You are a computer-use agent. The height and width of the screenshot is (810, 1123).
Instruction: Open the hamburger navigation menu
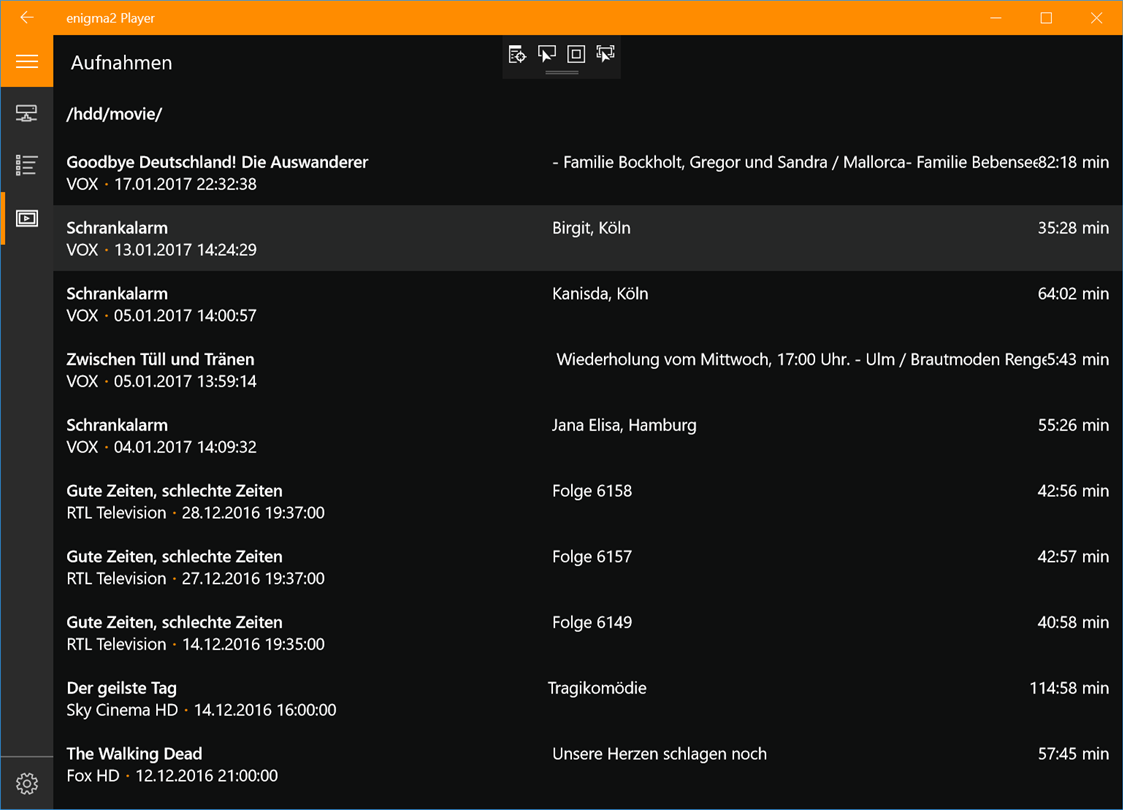pos(27,62)
